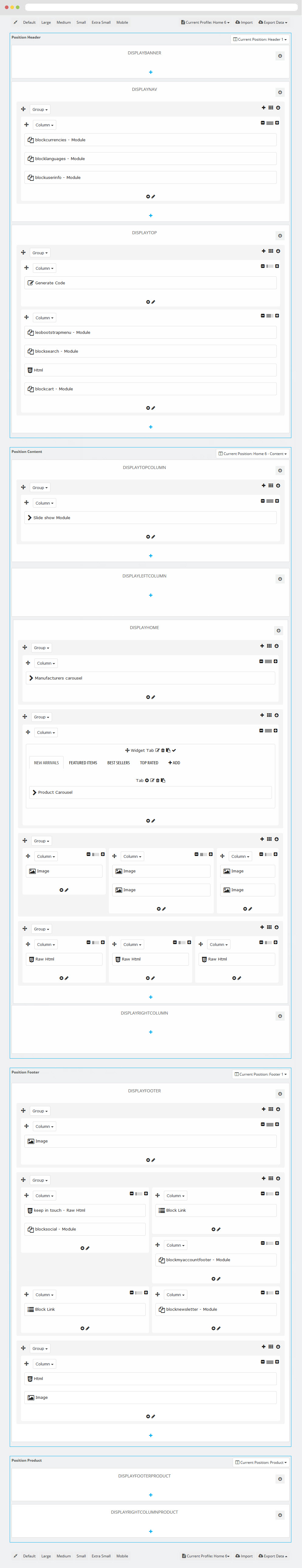Edit the Tab above Product Carousel
Image resolution: width=302 pixels, height=1568 pixels.
click(x=152, y=780)
